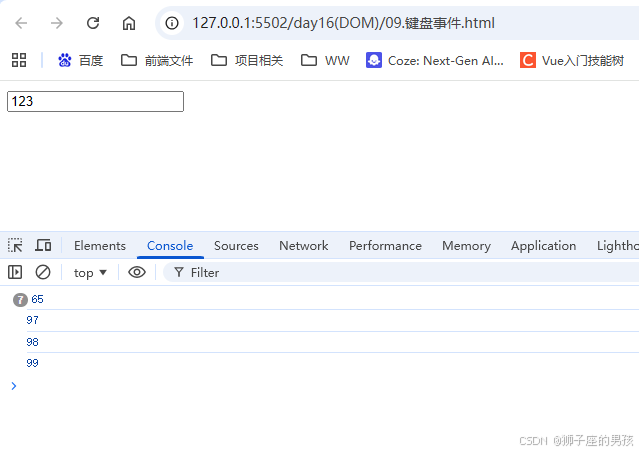The height and width of the screenshot is (452, 639).
Task: Click the repeat count badge 7
Action: (x=20, y=300)
